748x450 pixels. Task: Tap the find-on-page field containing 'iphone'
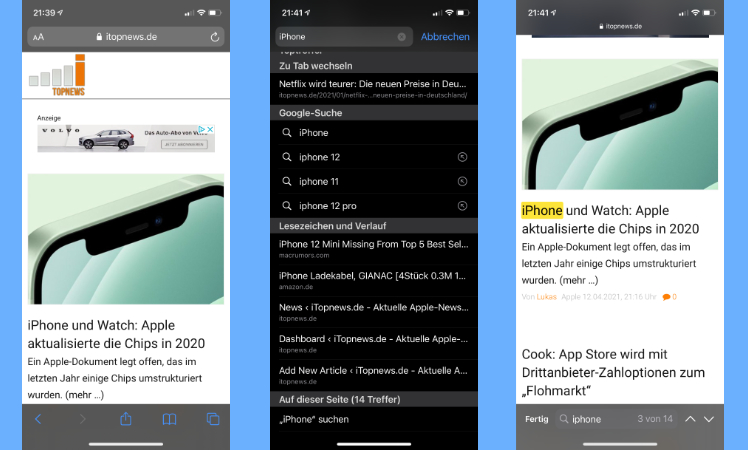[600, 419]
